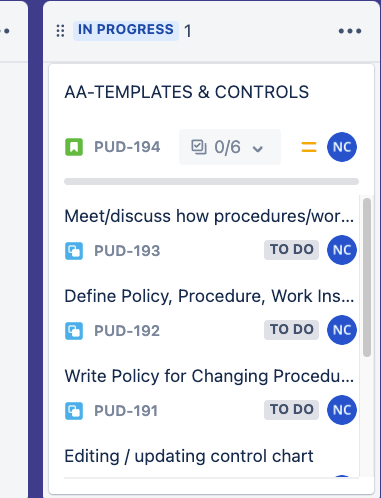Click the subtask type icon next to PUD-191
The height and width of the screenshot is (498, 381).
pyautogui.click(x=74, y=411)
